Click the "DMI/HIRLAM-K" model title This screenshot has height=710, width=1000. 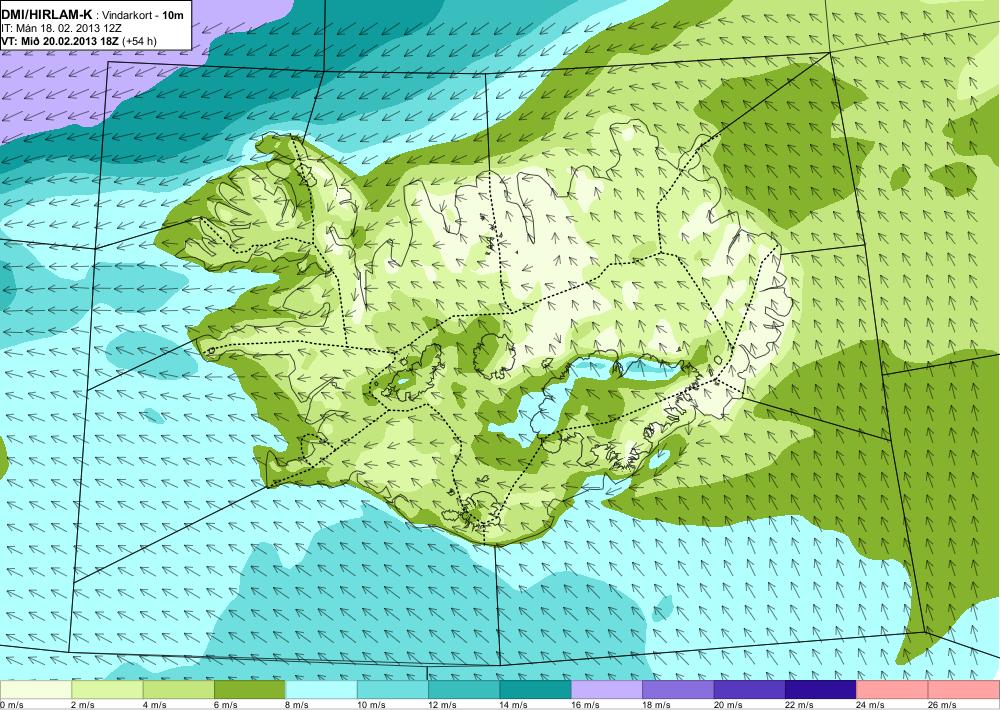tap(47, 13)
